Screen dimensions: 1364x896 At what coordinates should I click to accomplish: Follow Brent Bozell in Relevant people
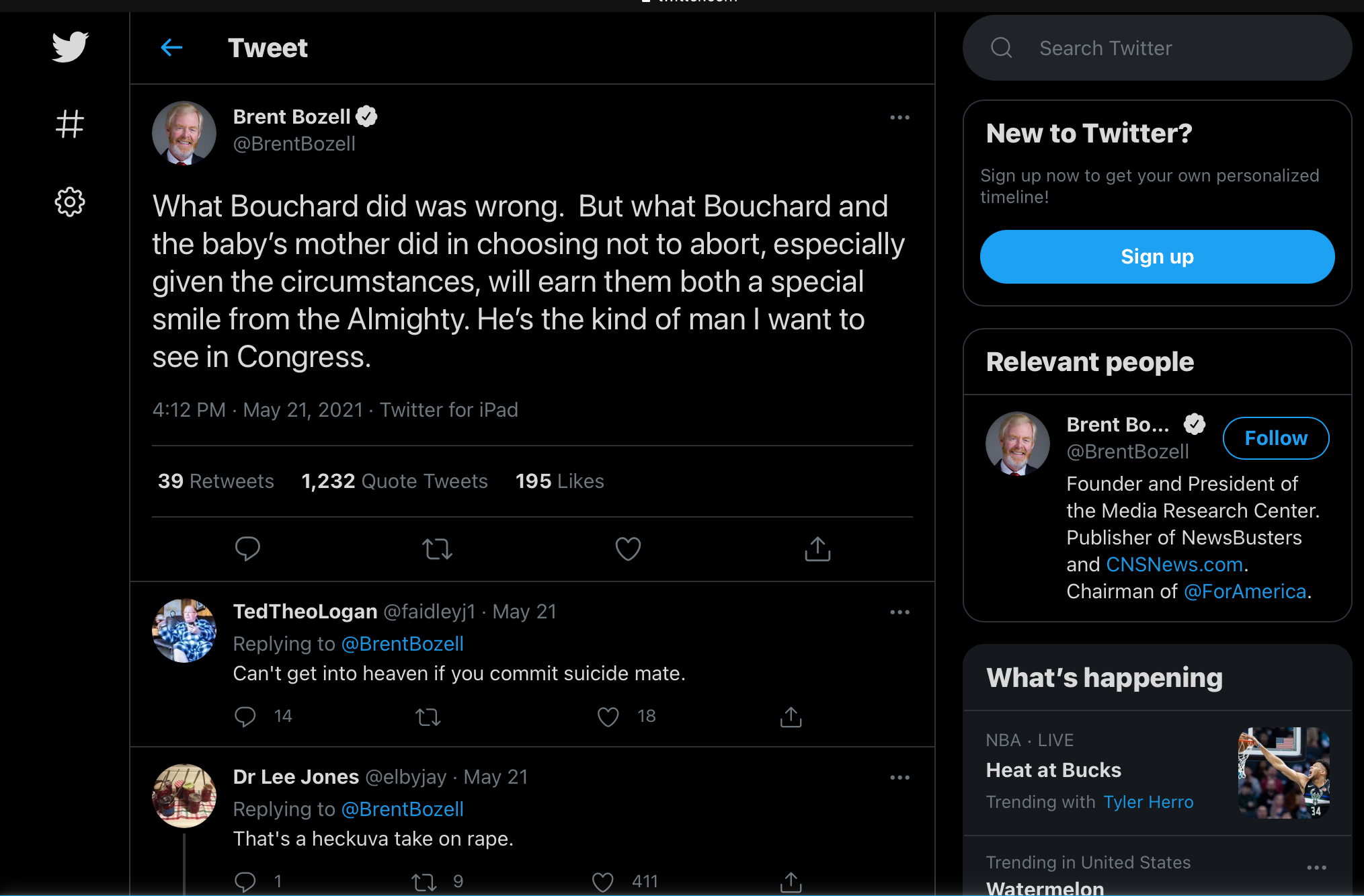(1275, 438)
